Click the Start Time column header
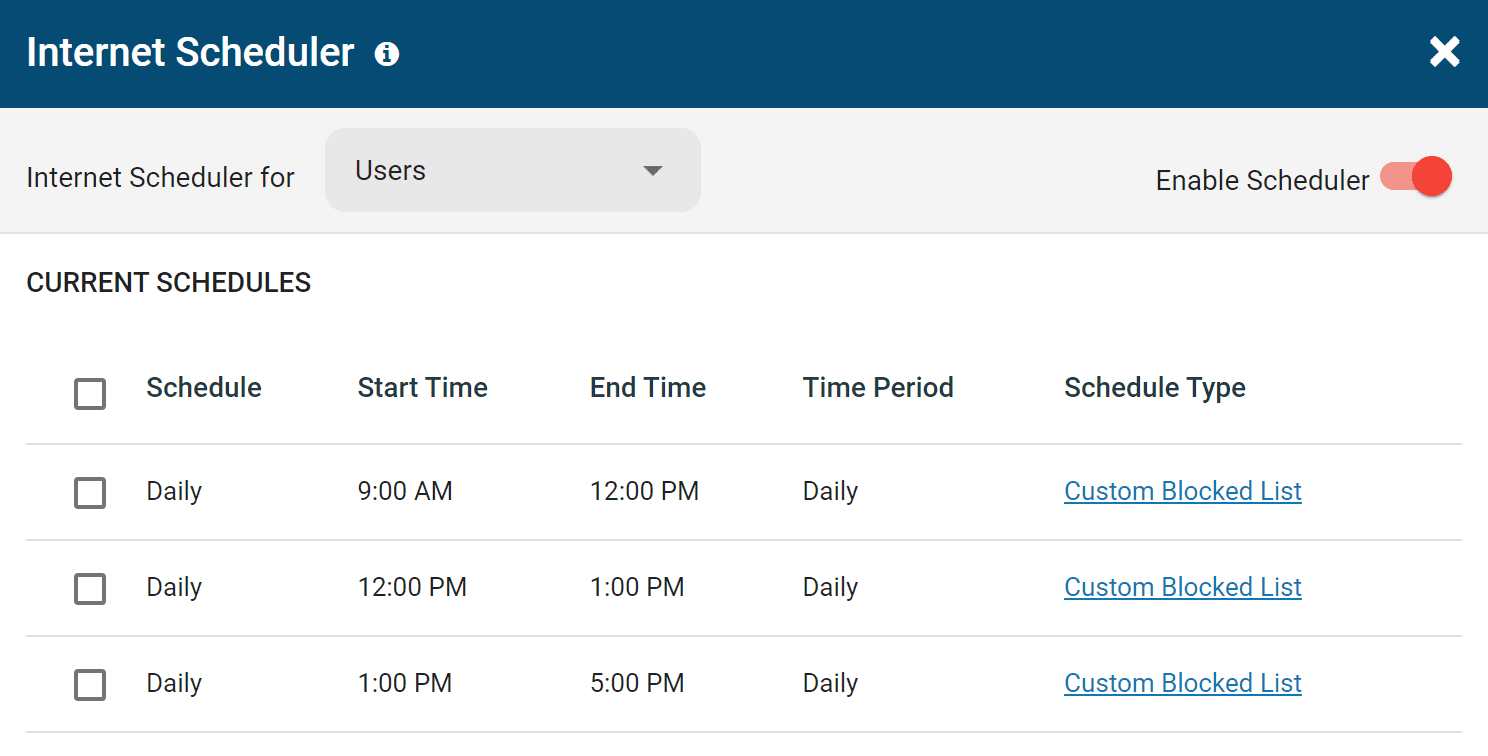 click(422, 387)
